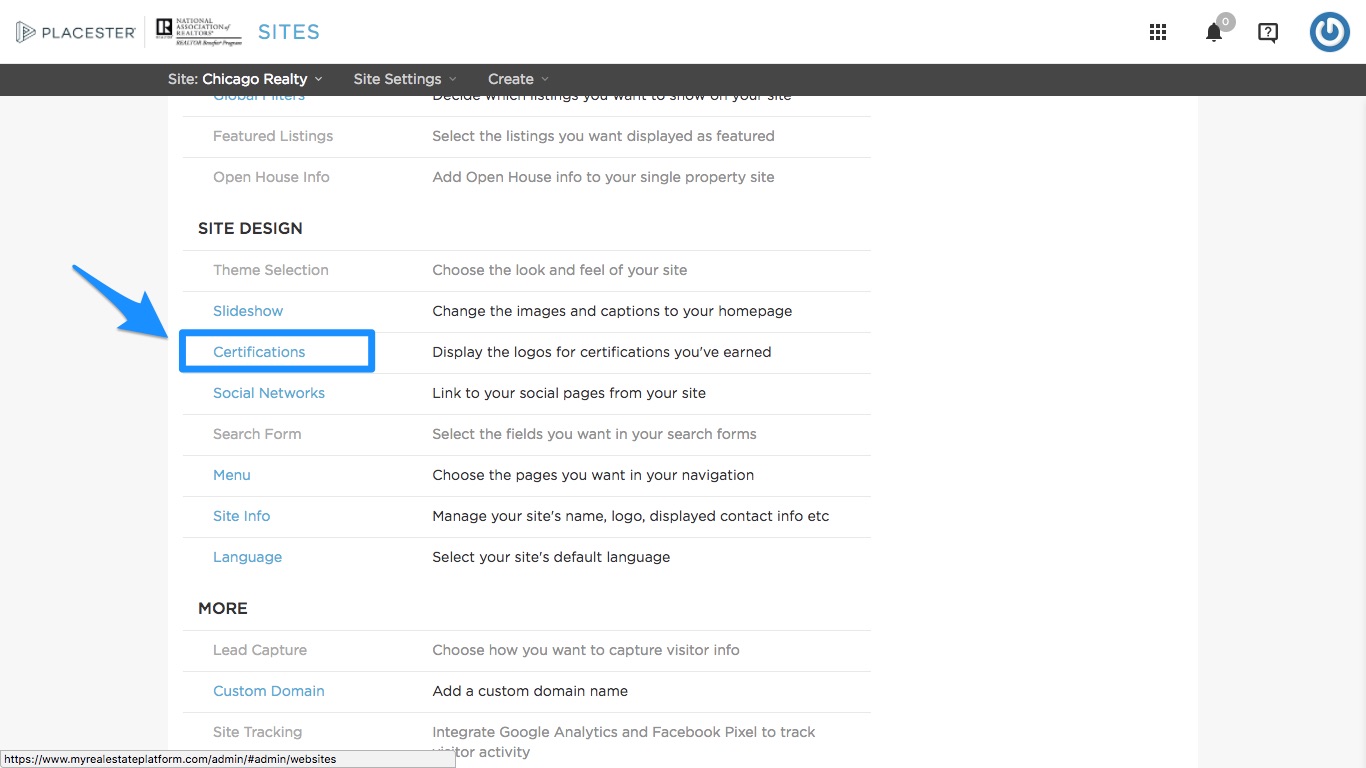1366x768 pixels.
Task: Click 'Select your site's default language' text
Action: coord(551,557)
